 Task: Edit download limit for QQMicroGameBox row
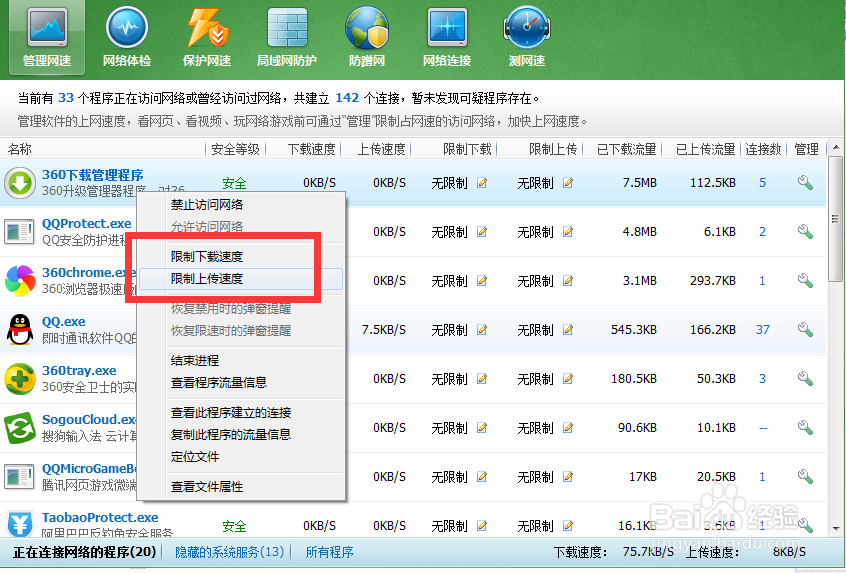482,477
